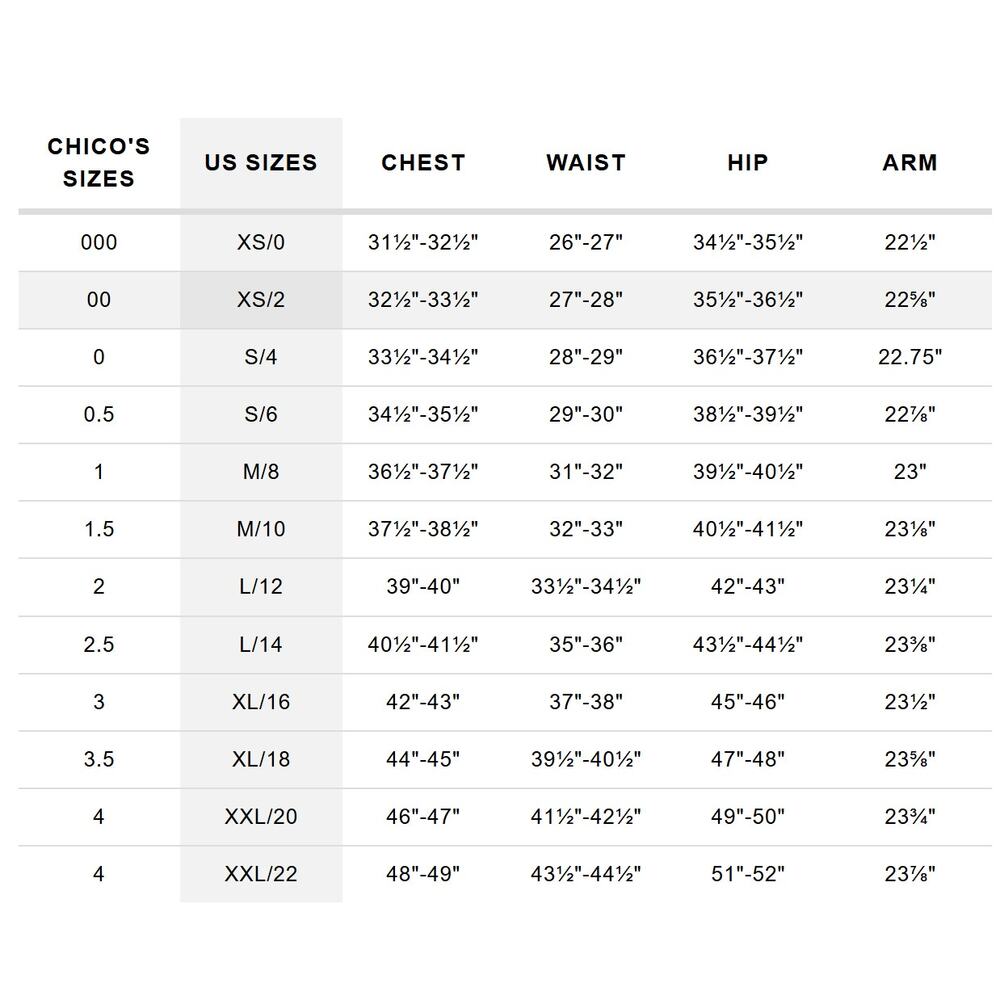Screen dimensions: 1000x1000
Task: Click the HIP column header
Action: 748,163
